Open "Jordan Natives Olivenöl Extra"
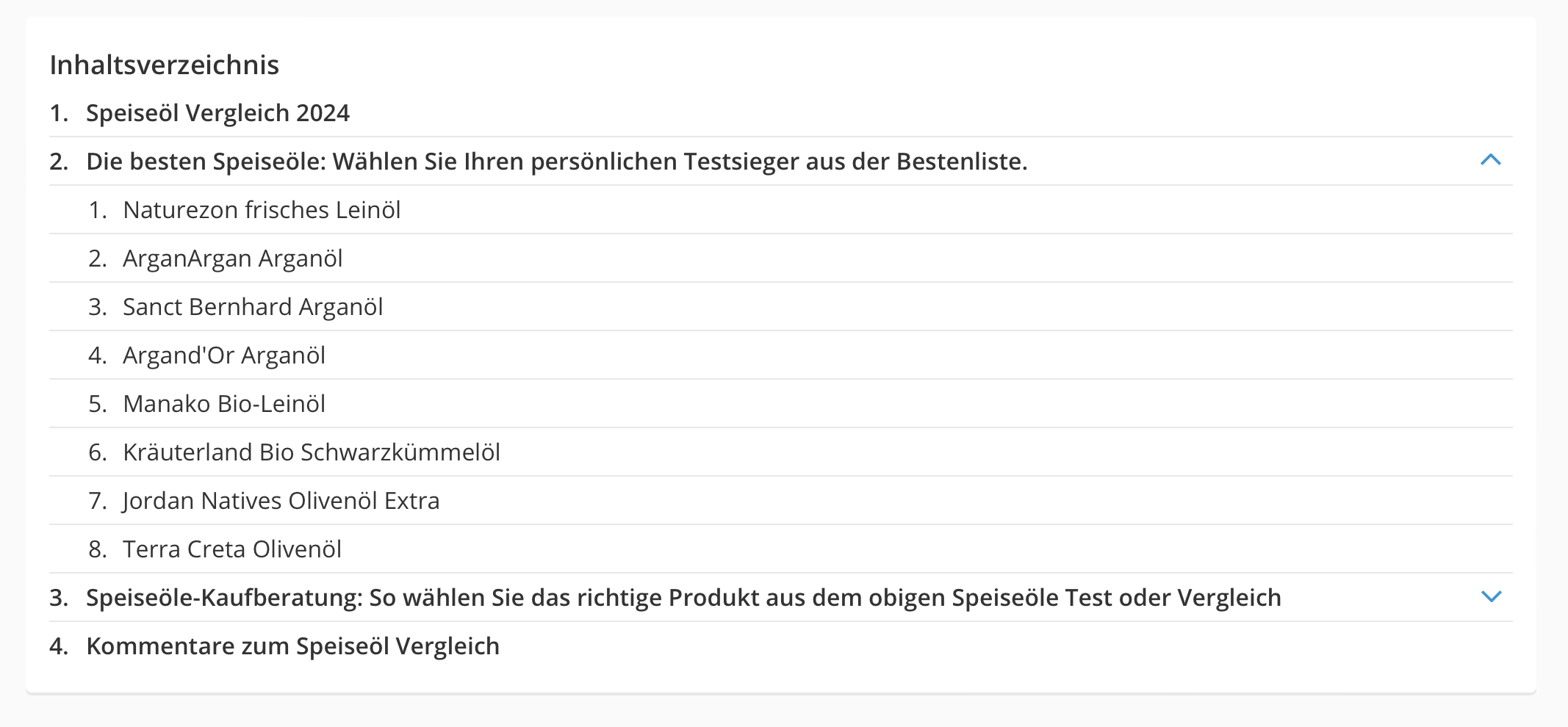 click(281, 500)
